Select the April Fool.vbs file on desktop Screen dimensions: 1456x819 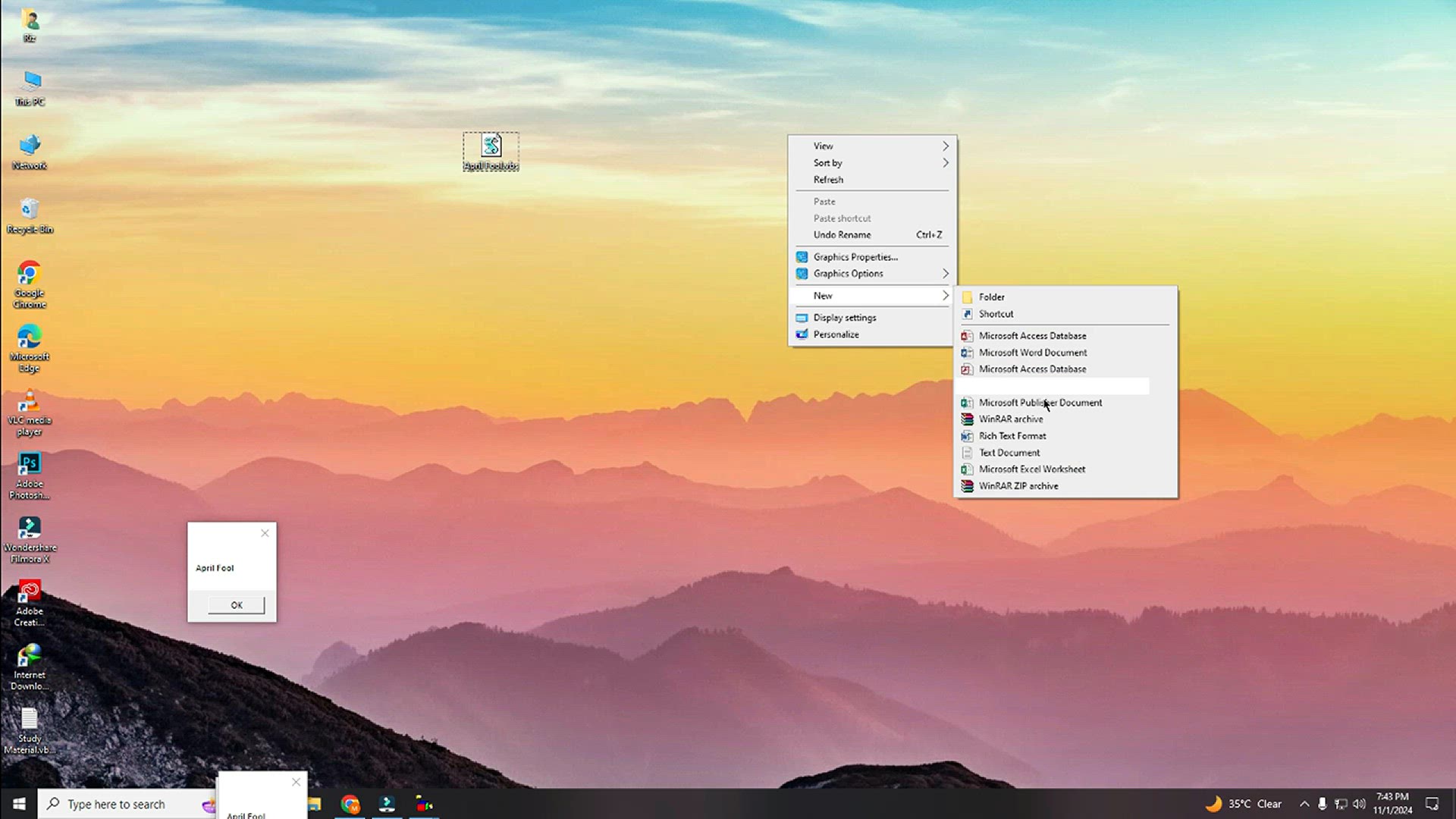point(491,152)
